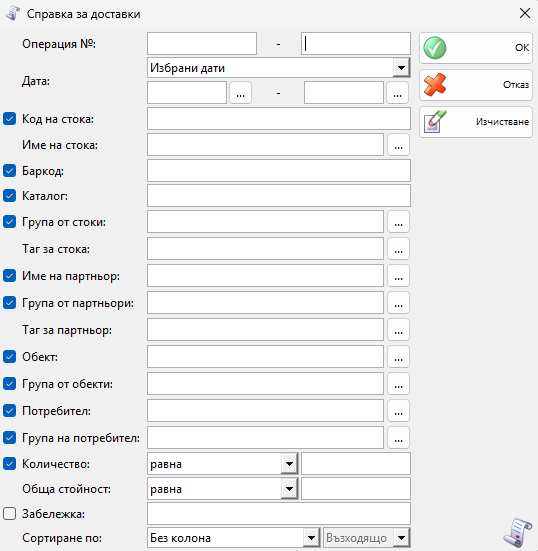Focus the first Операция № field
The width and height of the screenshot is (538, 551).
tap(202, 44)
